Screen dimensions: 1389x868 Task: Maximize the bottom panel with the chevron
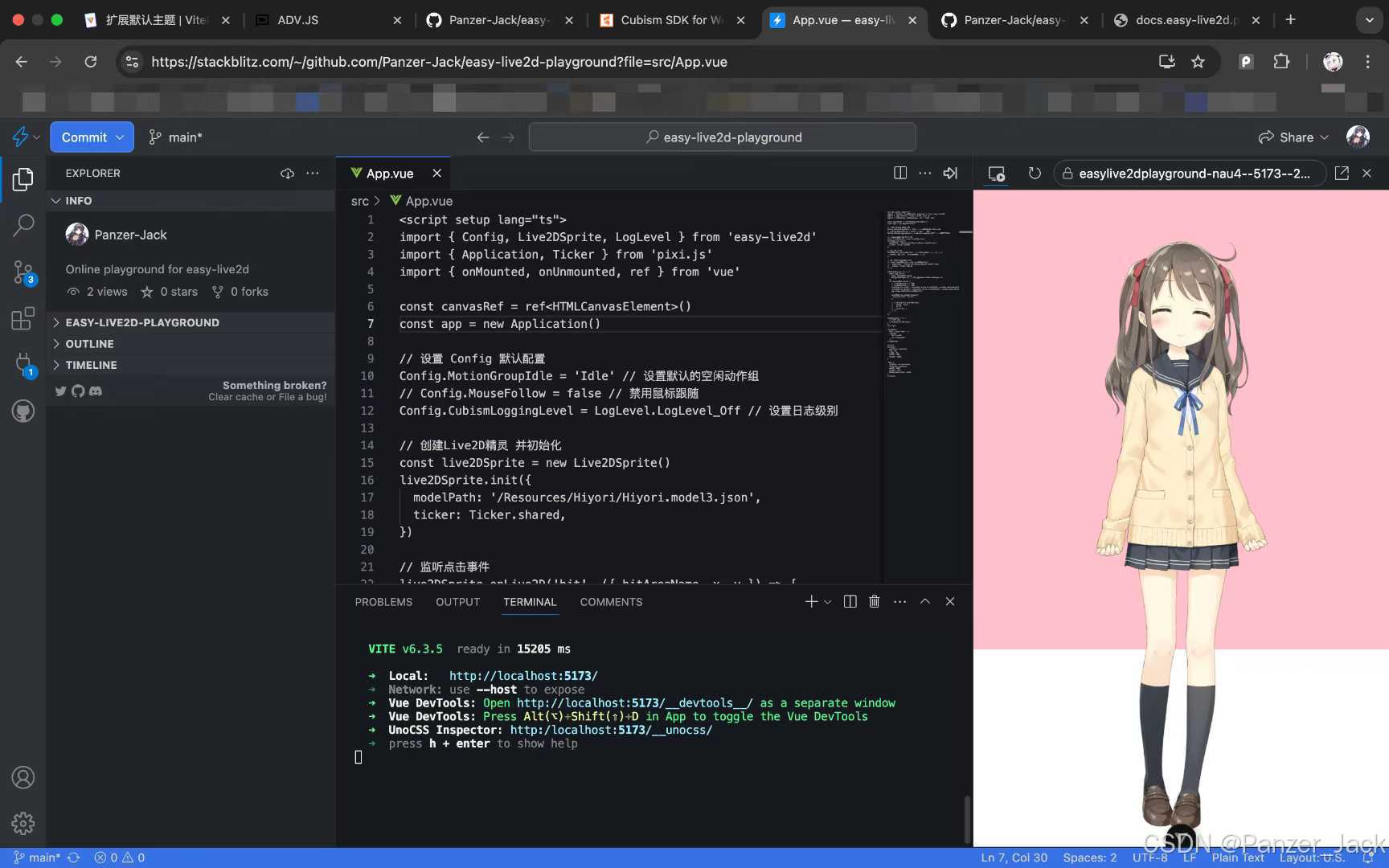pyautogui.click(x=924, y=601)
